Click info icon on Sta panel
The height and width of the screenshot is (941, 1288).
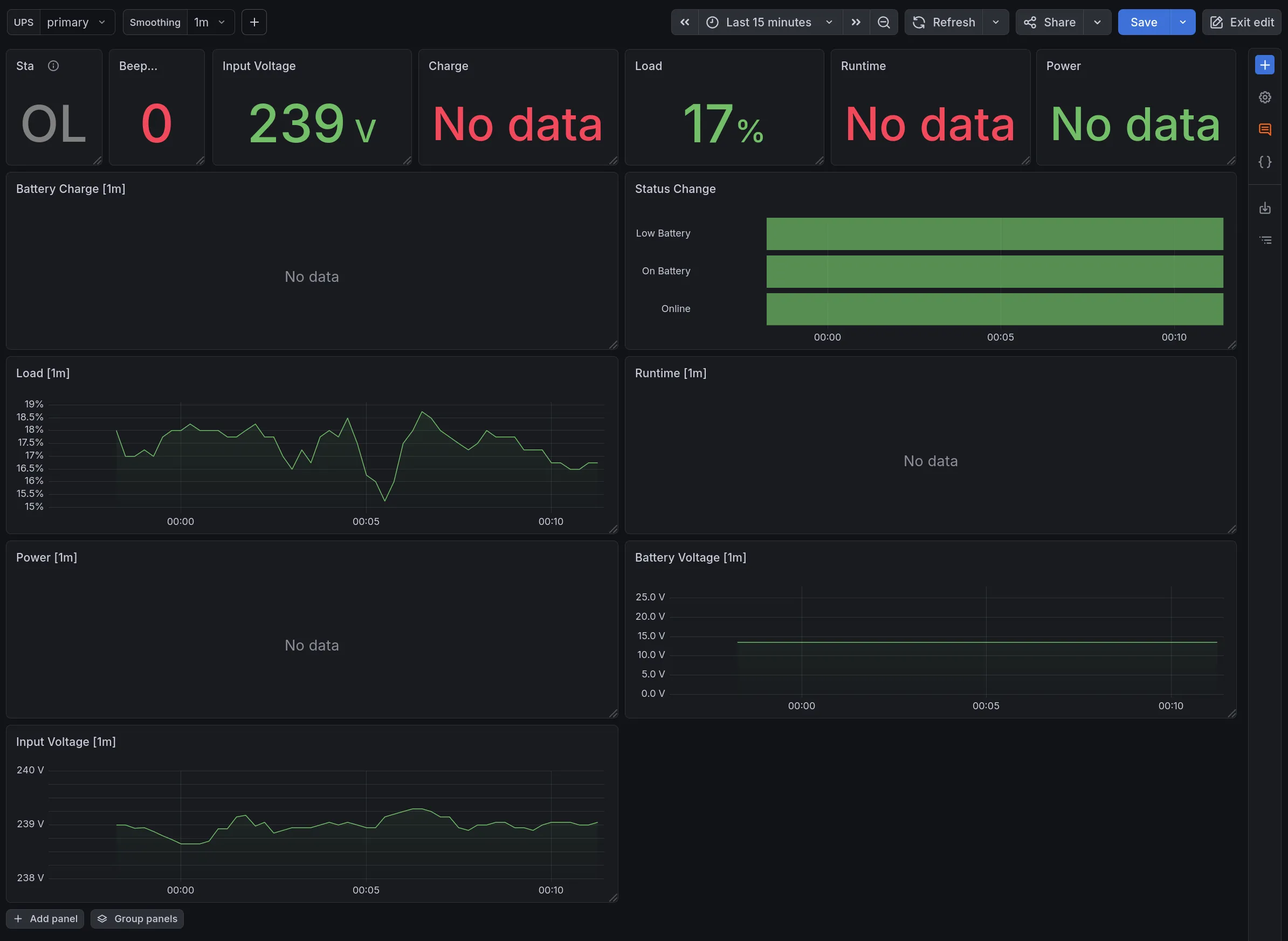[53, 66]
